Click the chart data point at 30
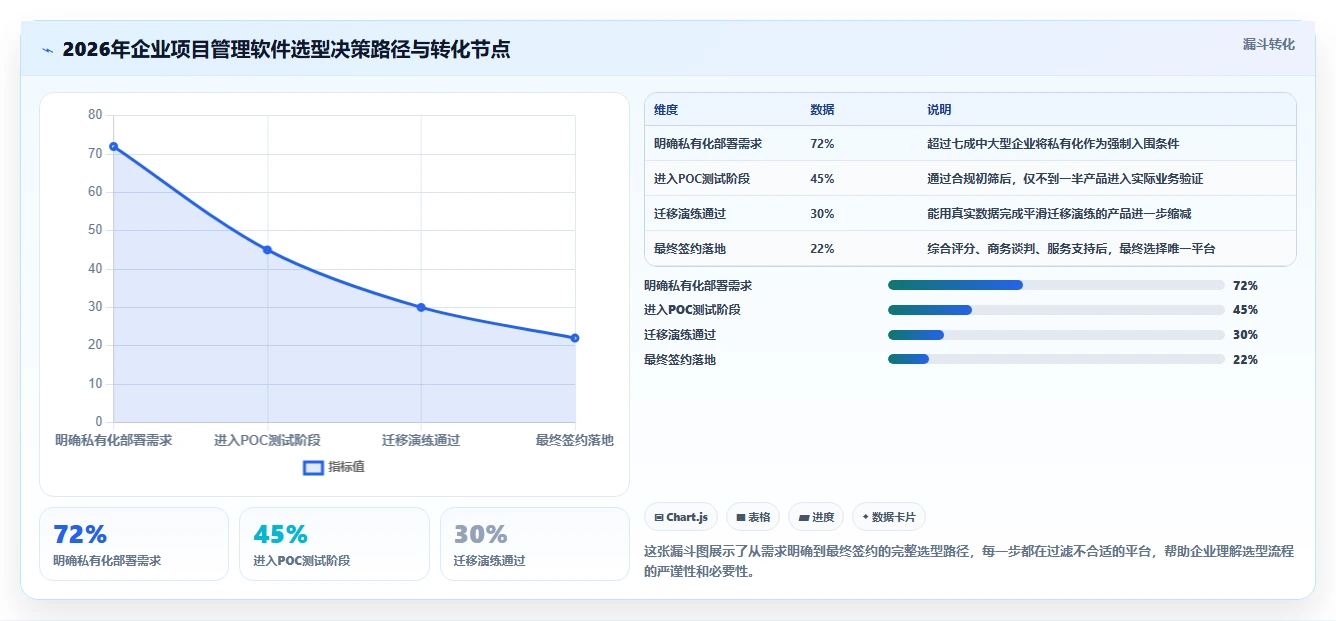The width and height of the screenshot is (1336, 621). (421, 307)
